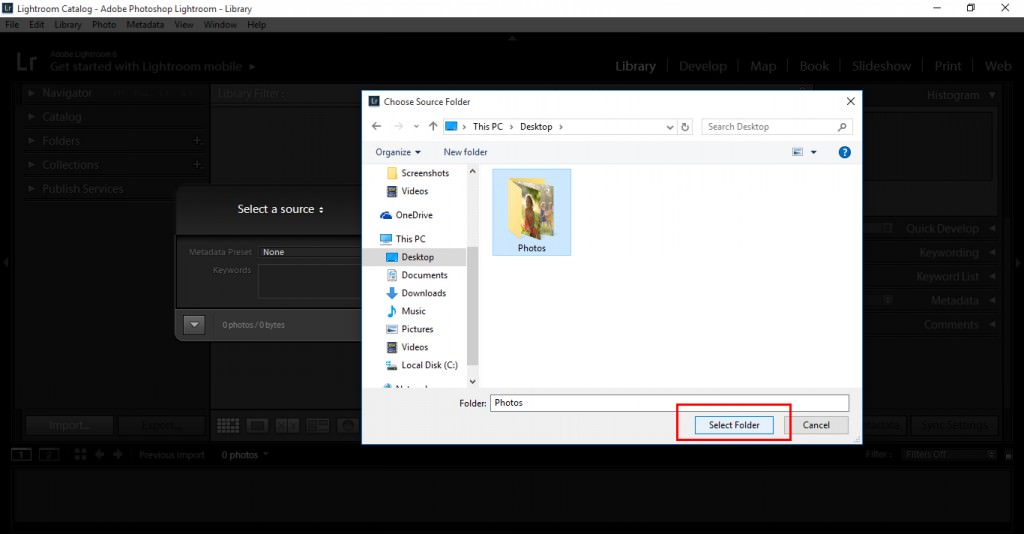The image size is (1024, 534).
Task: Open Lightroom File menu
Action: coord(12,25)
